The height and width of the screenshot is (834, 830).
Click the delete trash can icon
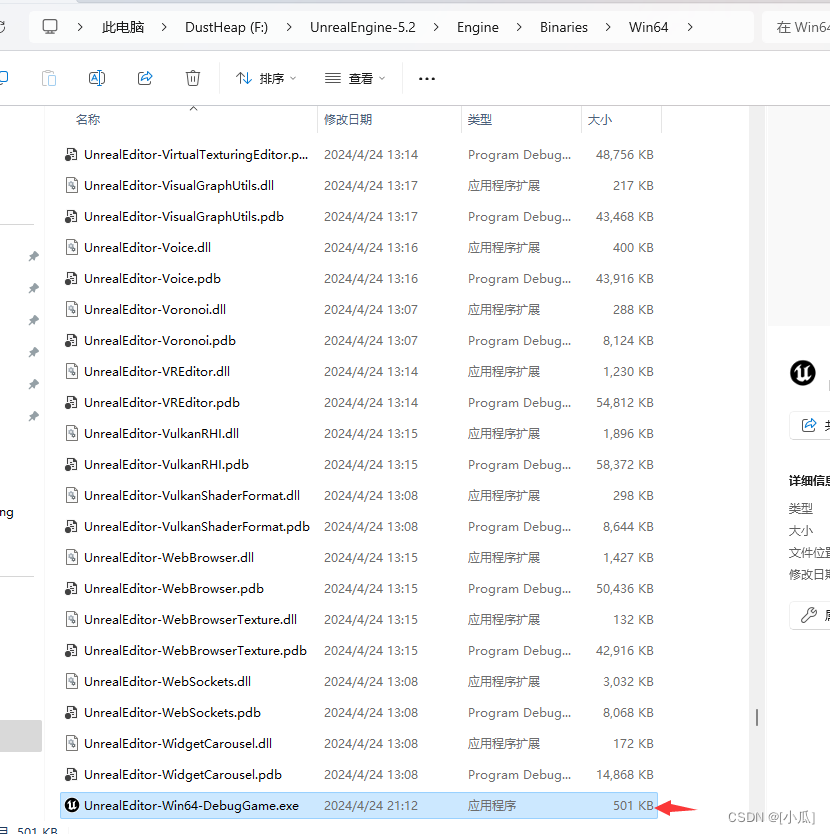point(193,79)
